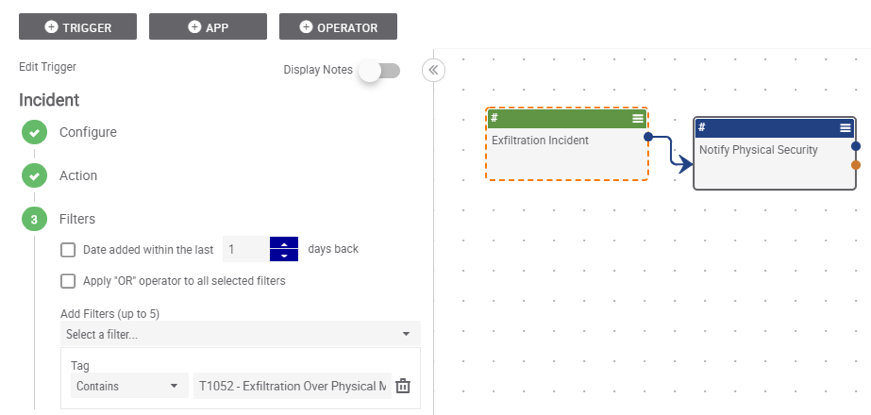Click the orange connector on the Notify Physical Security node

point(855,165)
